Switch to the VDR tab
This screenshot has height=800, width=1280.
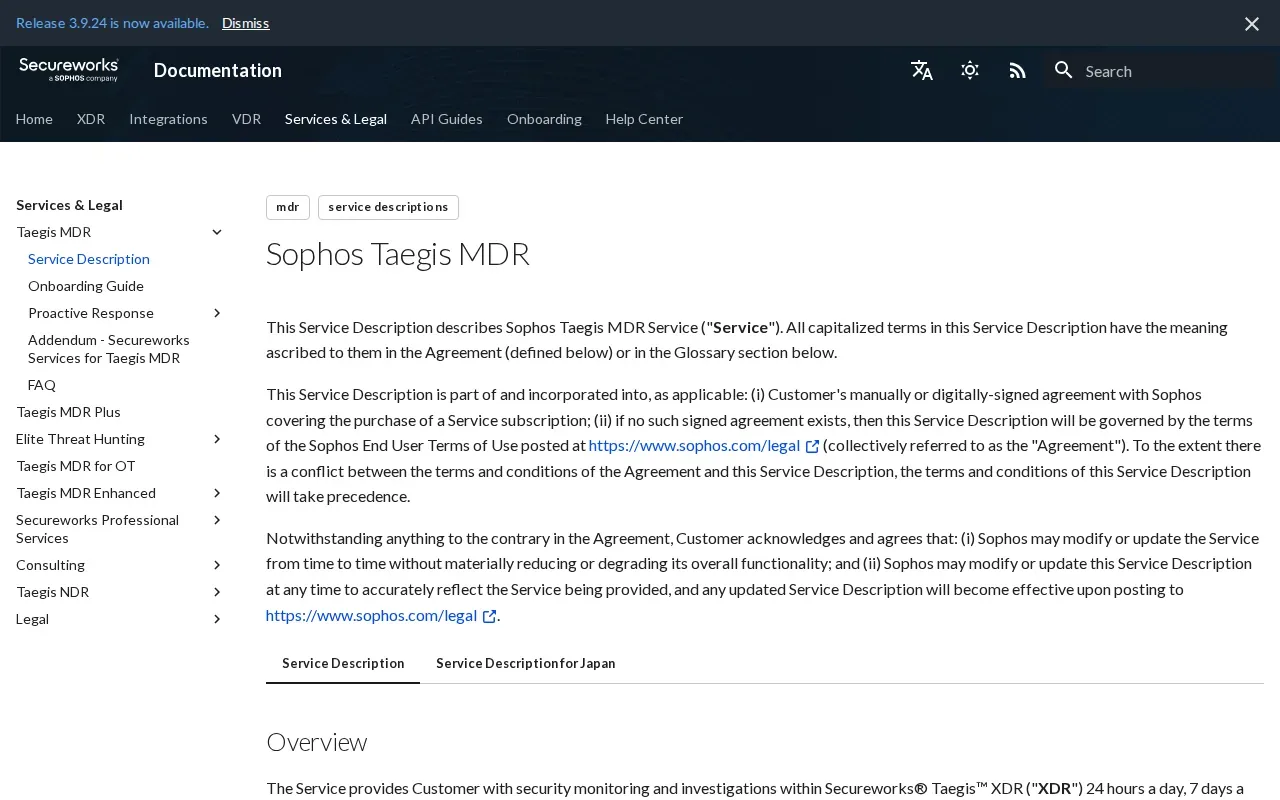point(246,119)
